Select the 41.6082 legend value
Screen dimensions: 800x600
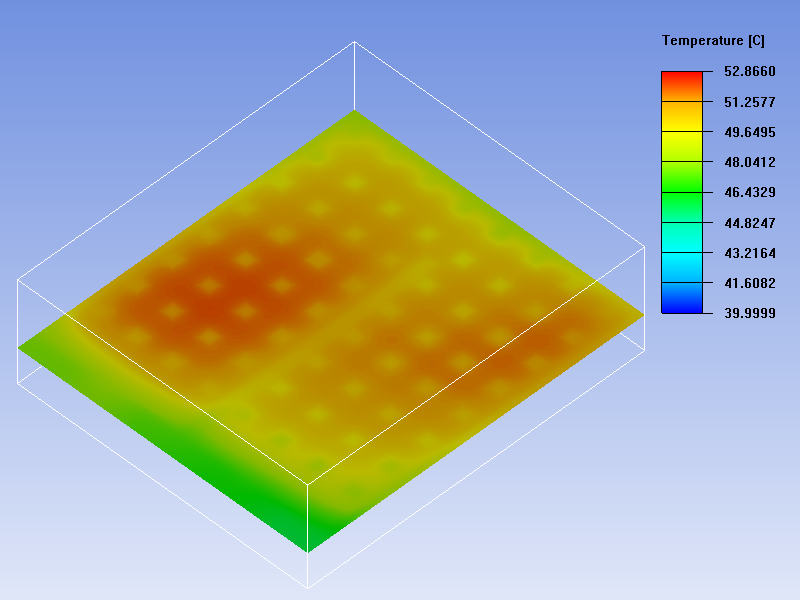[749, 283]
